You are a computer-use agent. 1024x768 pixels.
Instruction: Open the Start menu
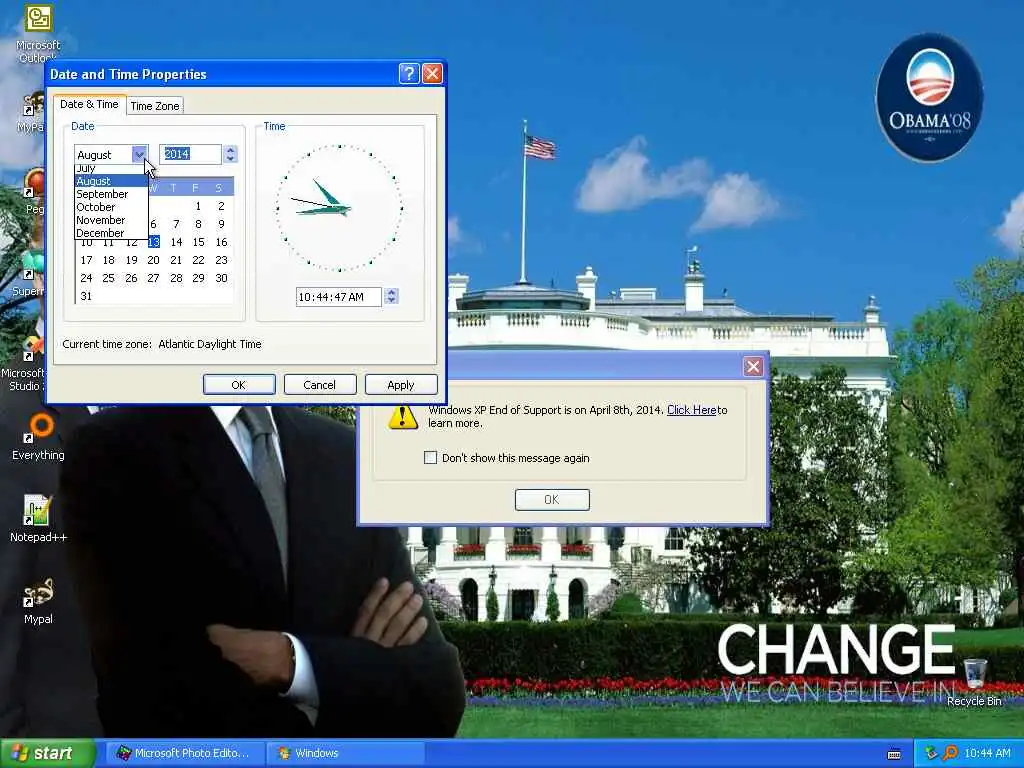(x=46, y=754)
